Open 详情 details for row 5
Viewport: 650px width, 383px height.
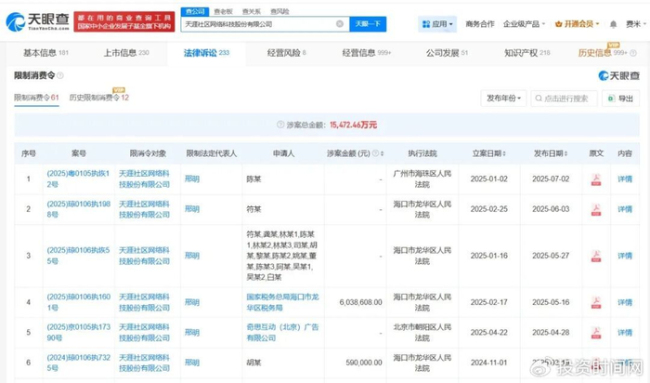[x=625, y=332]
